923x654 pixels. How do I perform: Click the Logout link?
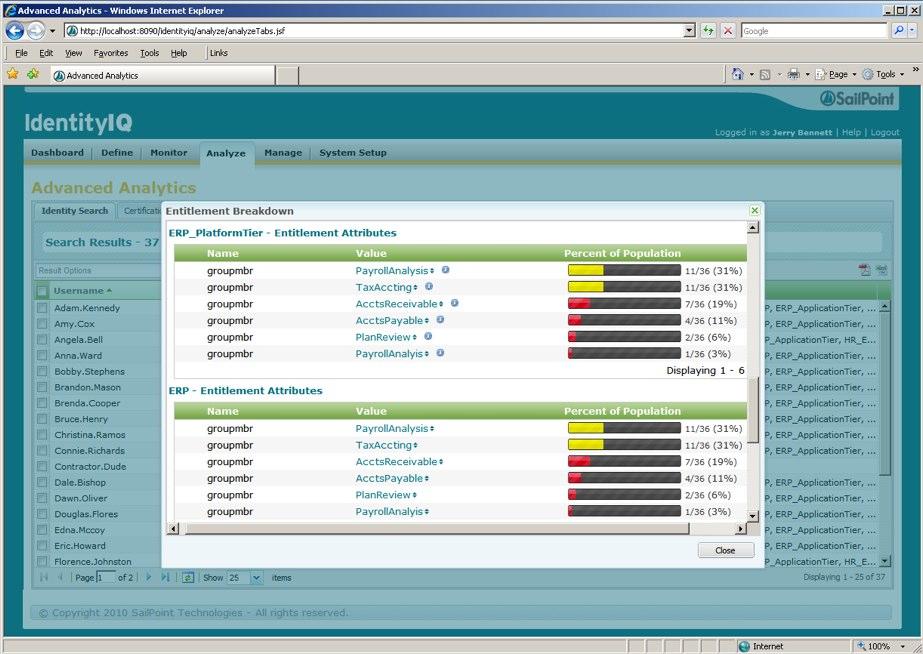click(x=885, y=132)
